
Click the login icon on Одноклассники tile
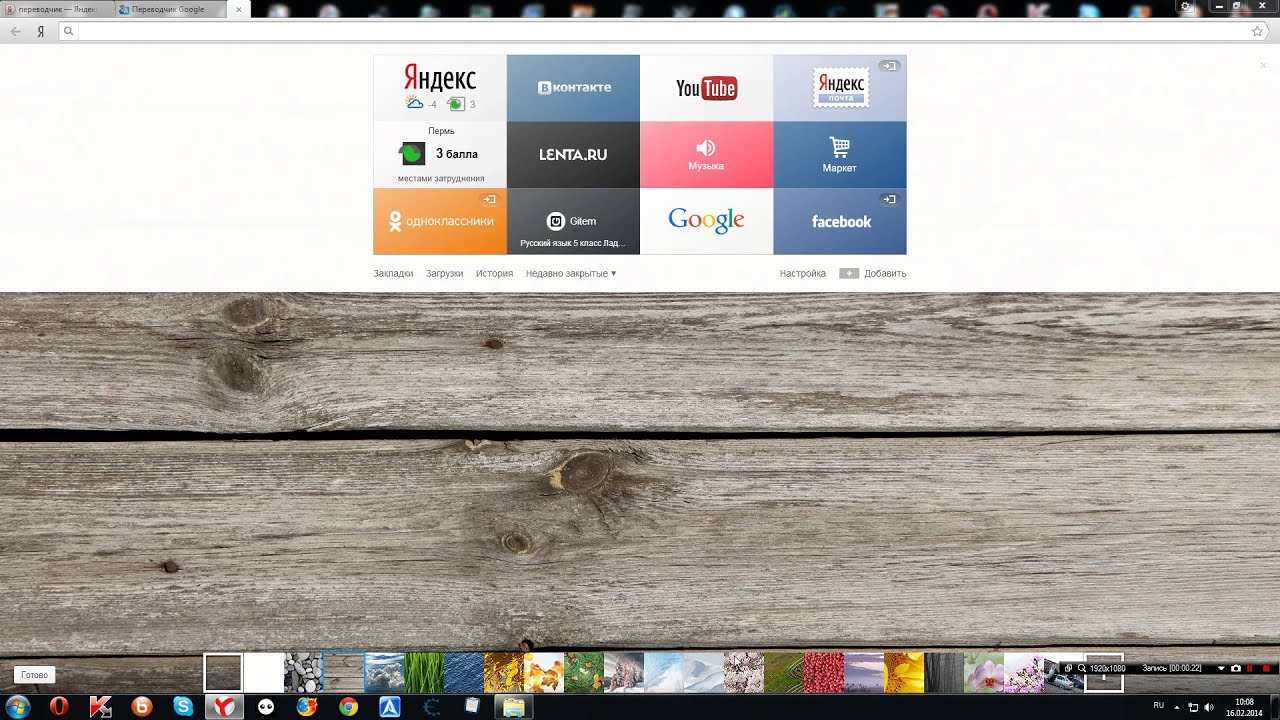[x=489, y=199]
